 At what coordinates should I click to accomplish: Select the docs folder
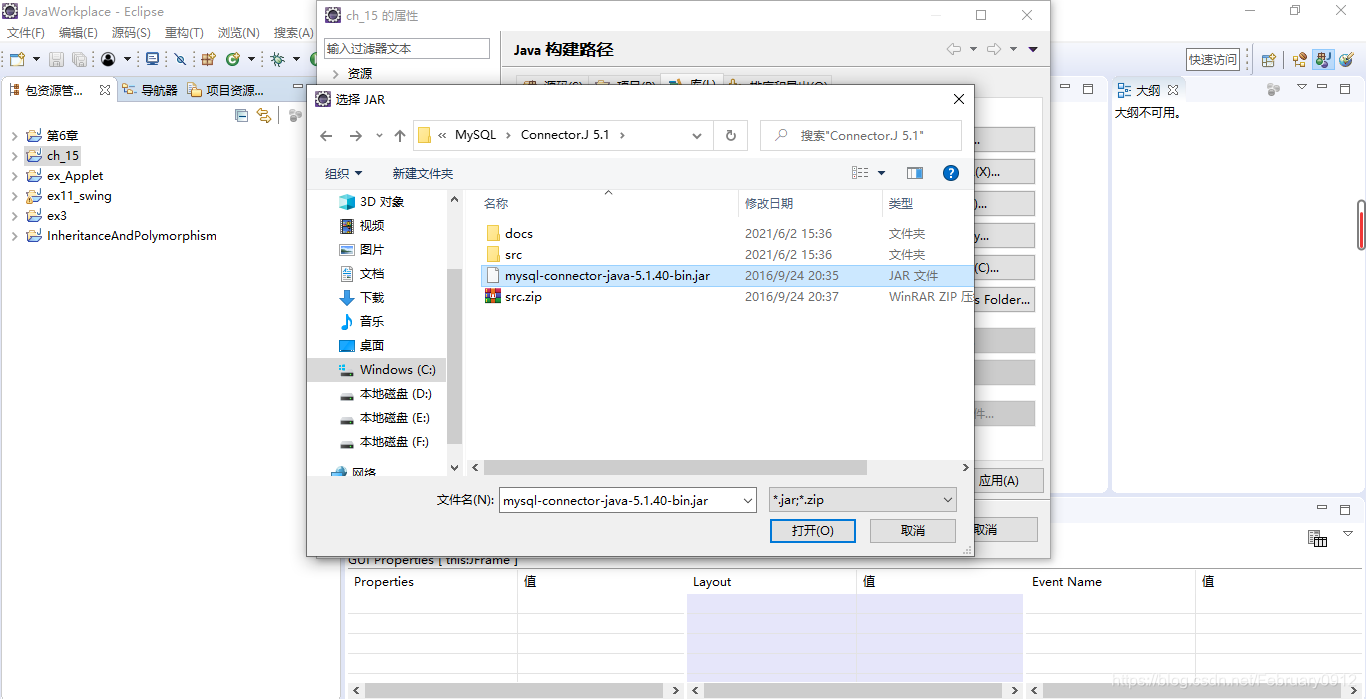(x=726, y=233)
